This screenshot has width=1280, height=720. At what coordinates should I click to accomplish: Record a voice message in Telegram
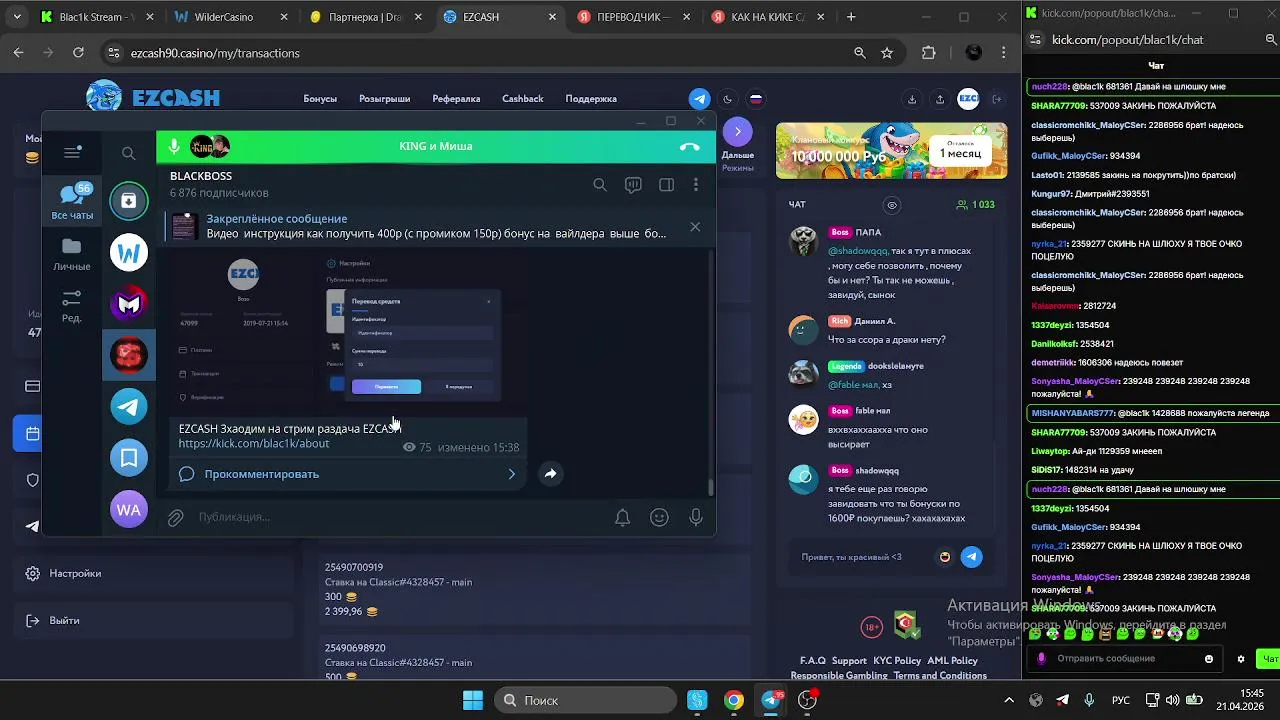(x=696, y=517)
